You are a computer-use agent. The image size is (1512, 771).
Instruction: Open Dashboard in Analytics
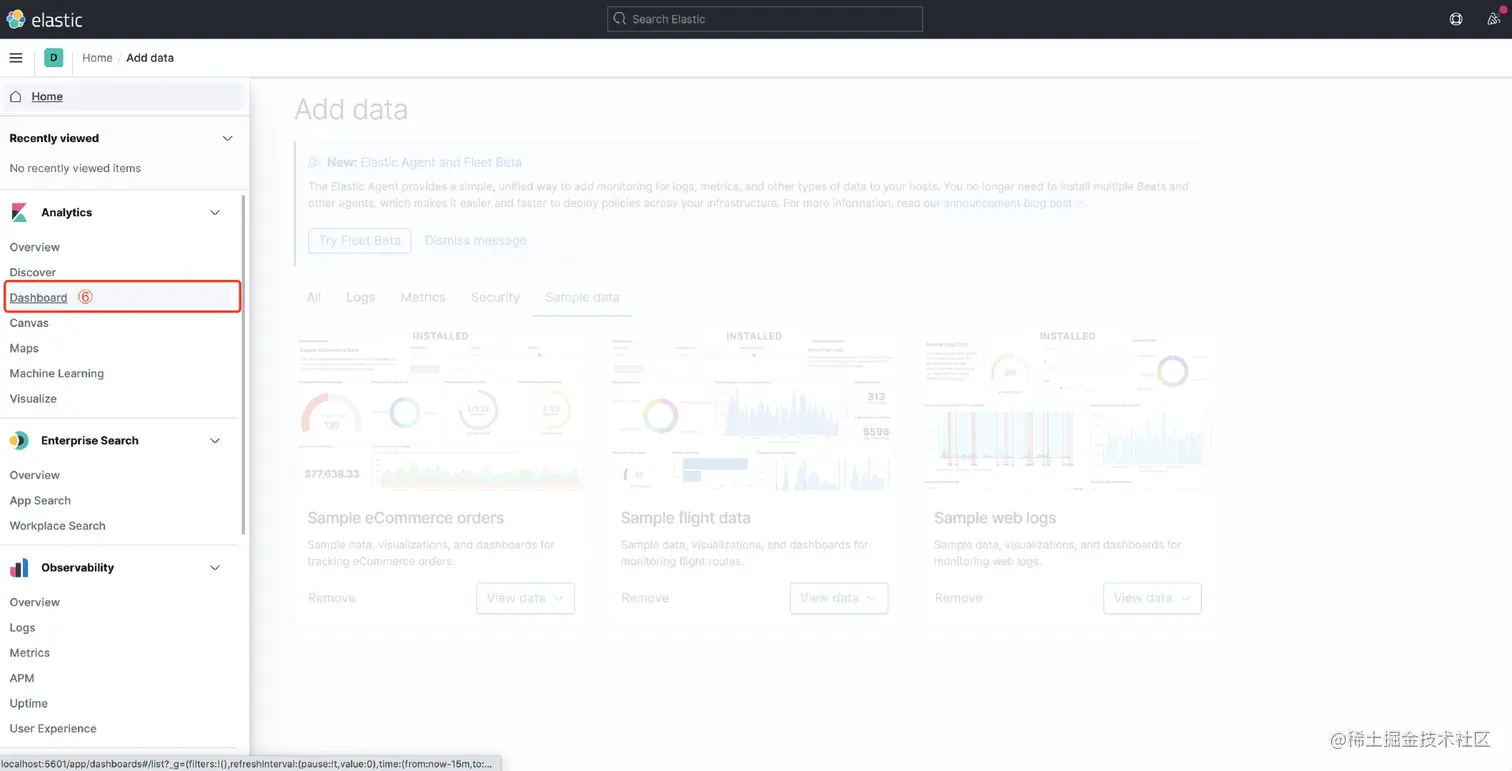(x=38, y=298)
